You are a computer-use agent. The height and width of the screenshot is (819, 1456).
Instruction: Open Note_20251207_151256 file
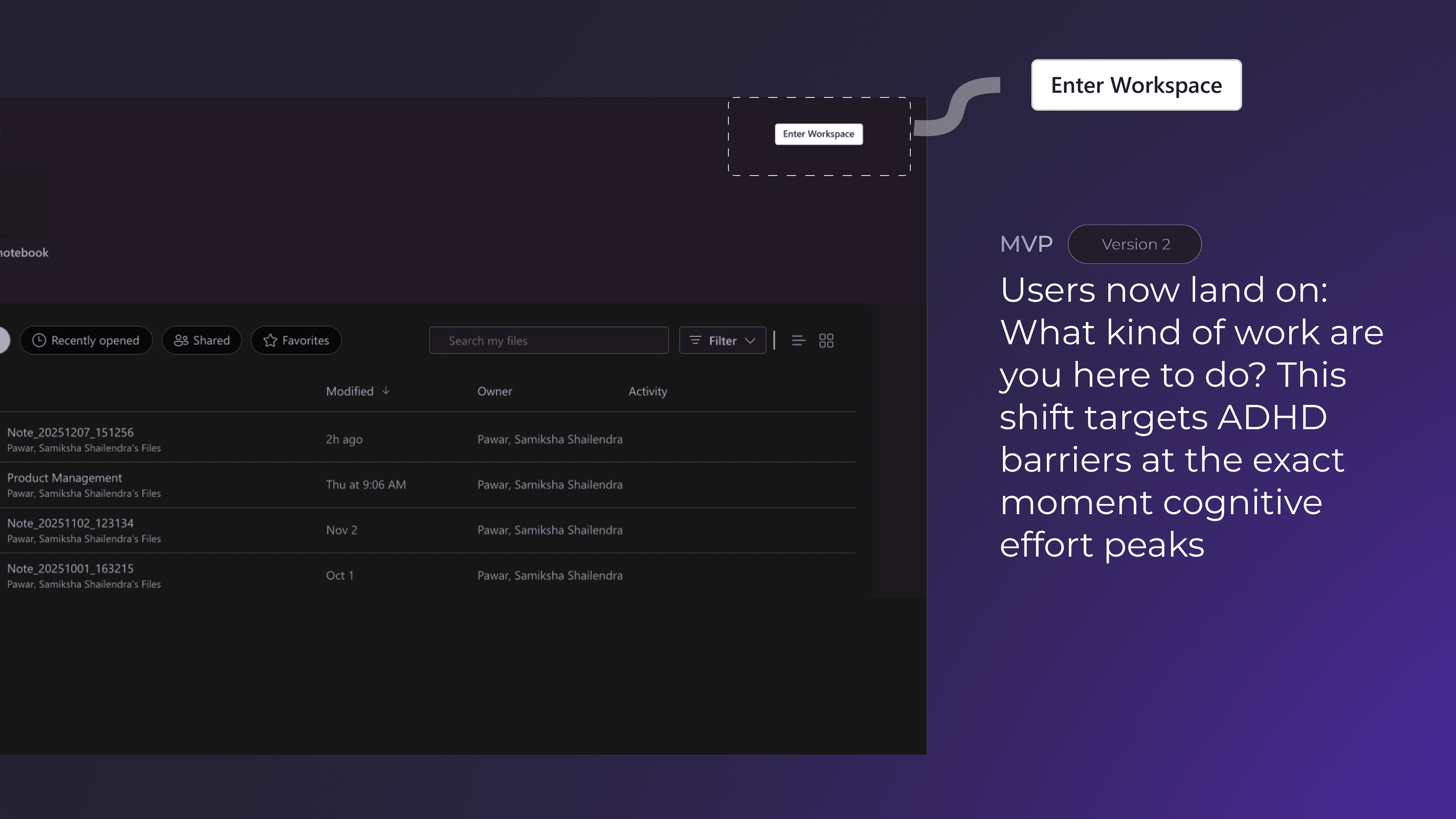coord(70,432)
